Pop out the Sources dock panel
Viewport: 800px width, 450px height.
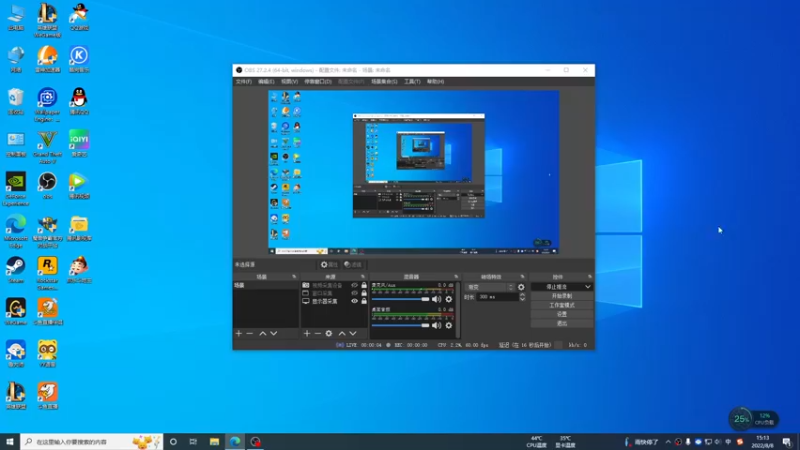(x=363, y=277)
